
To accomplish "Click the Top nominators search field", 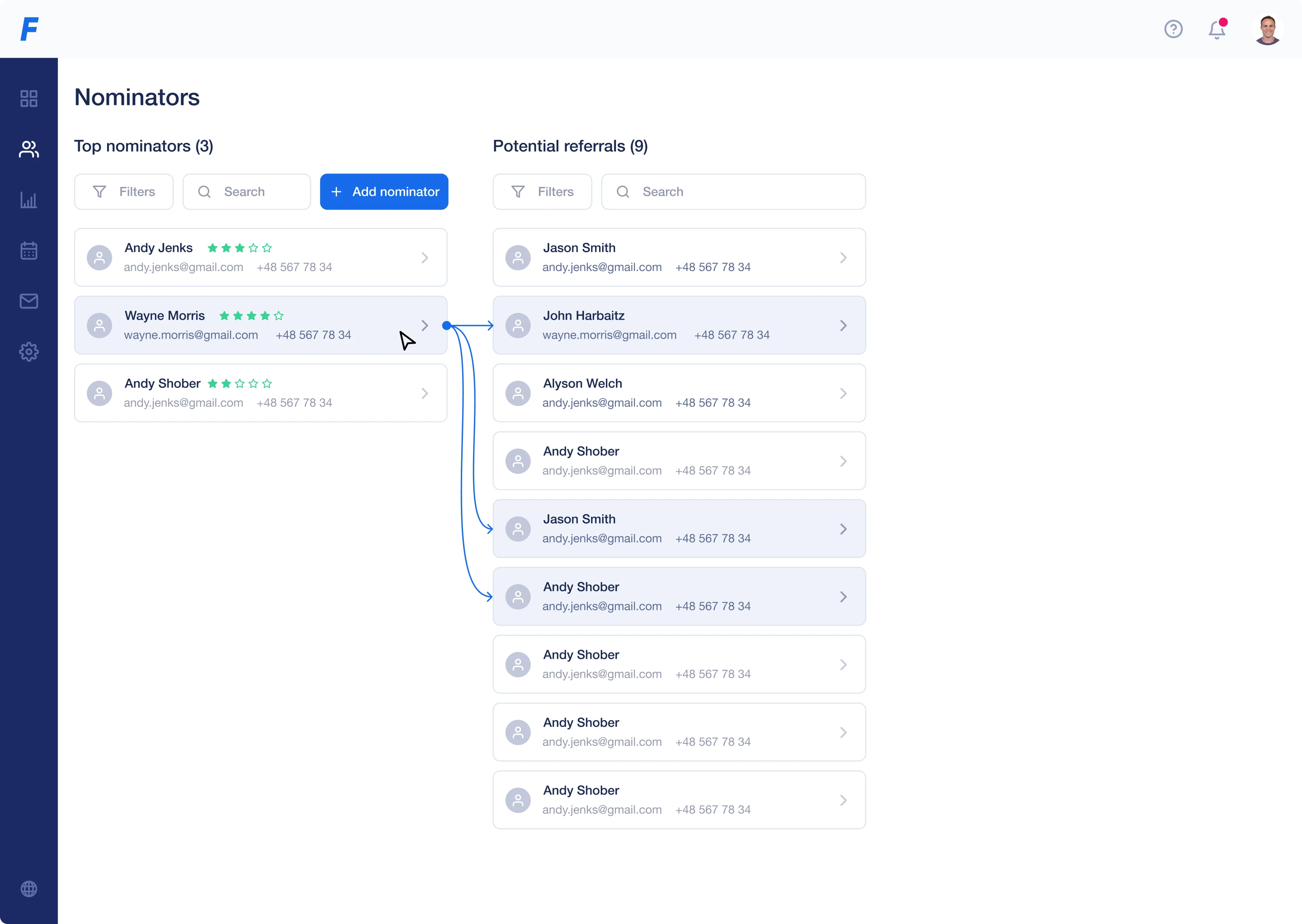I will coord(247,192).
